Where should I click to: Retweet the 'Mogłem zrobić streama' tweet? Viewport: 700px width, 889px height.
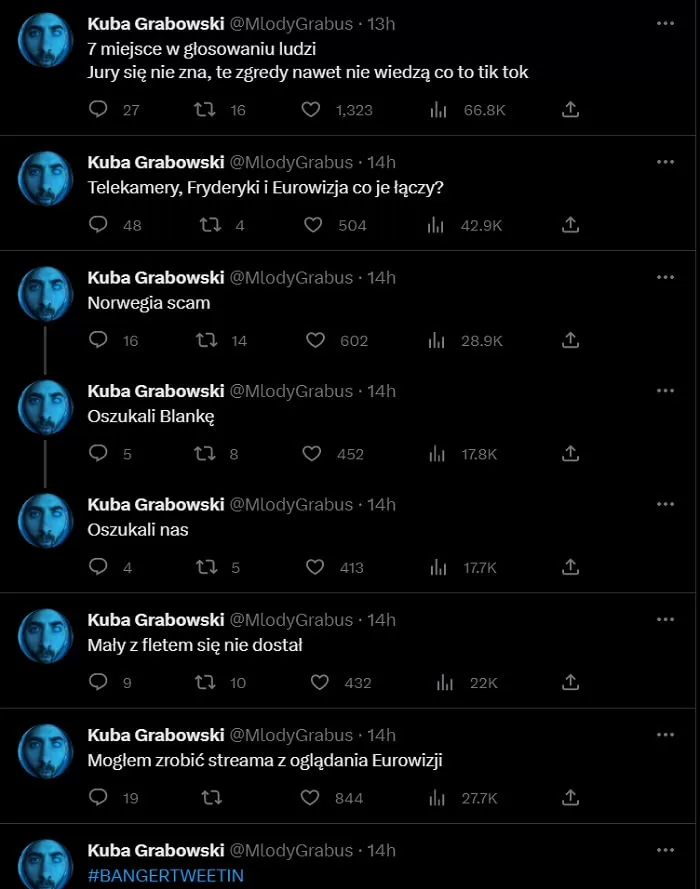[211, 797]
